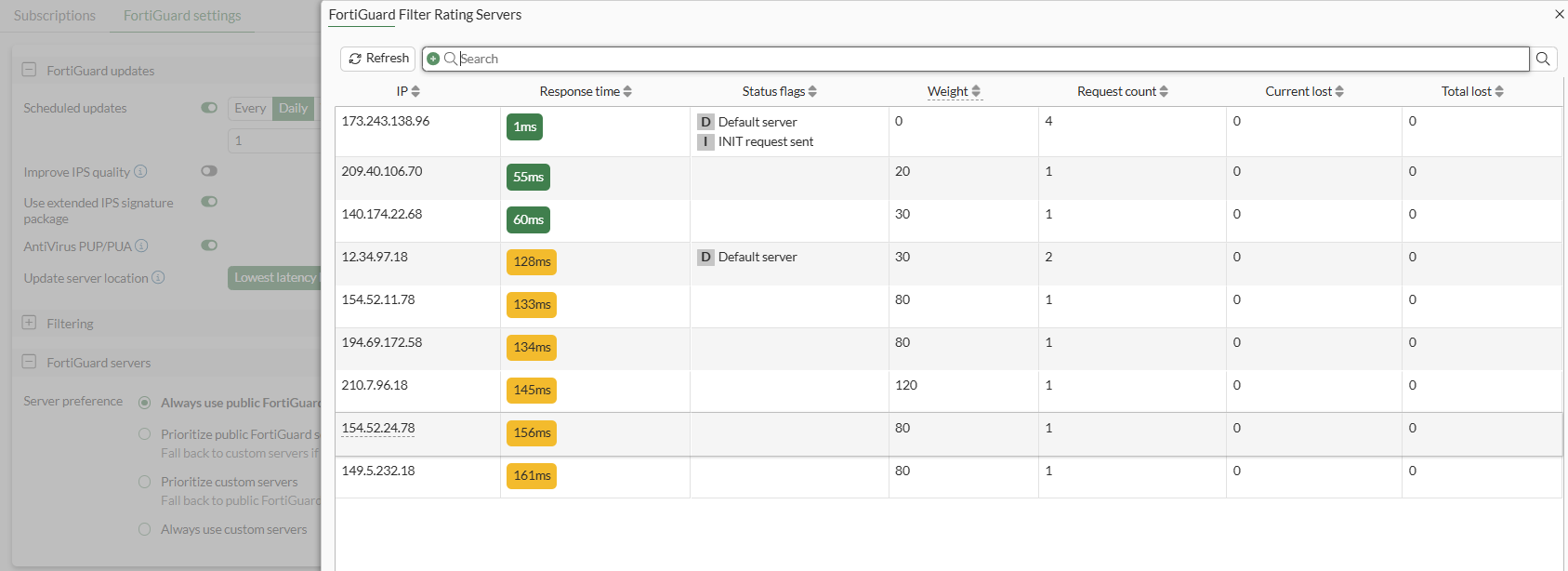The height and width of the screenshot is (571, 1568).
Task: Click the Refresh button
Action: click(378, 59)
